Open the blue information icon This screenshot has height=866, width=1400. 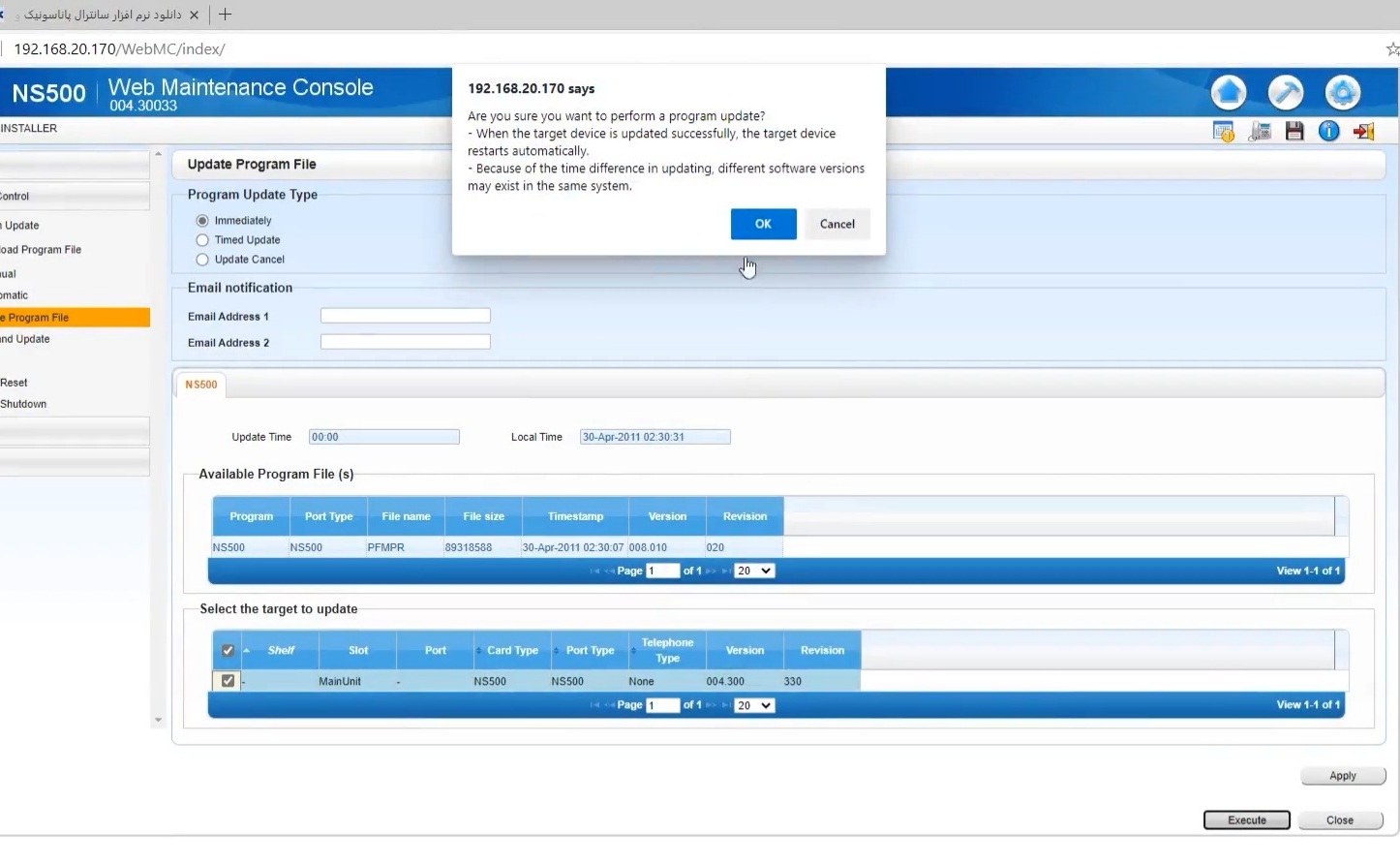coord(1328,131)
